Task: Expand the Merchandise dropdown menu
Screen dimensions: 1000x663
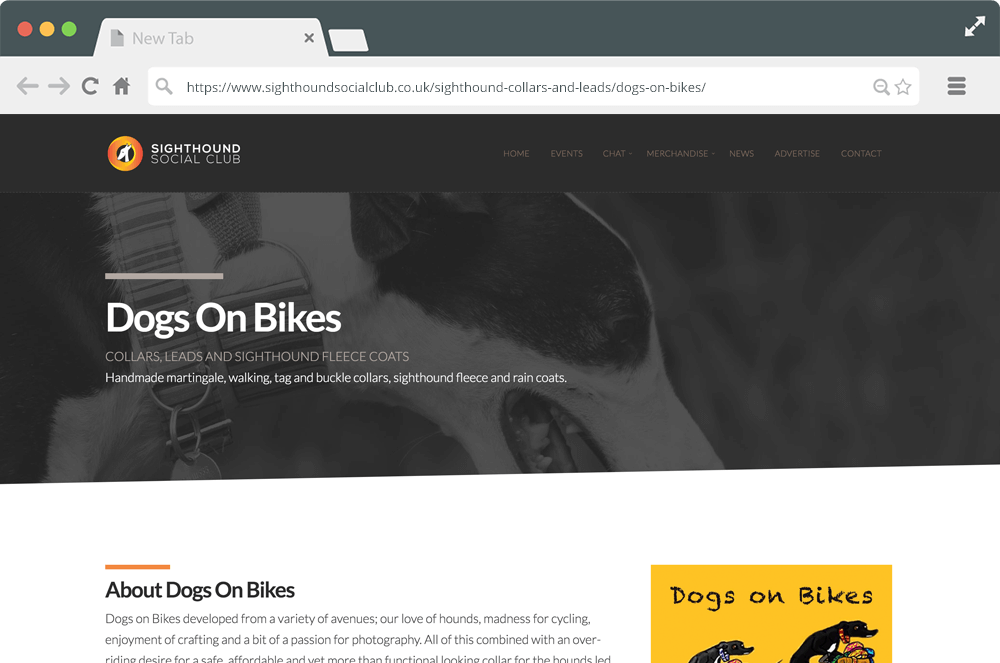Action: (680, 154)
